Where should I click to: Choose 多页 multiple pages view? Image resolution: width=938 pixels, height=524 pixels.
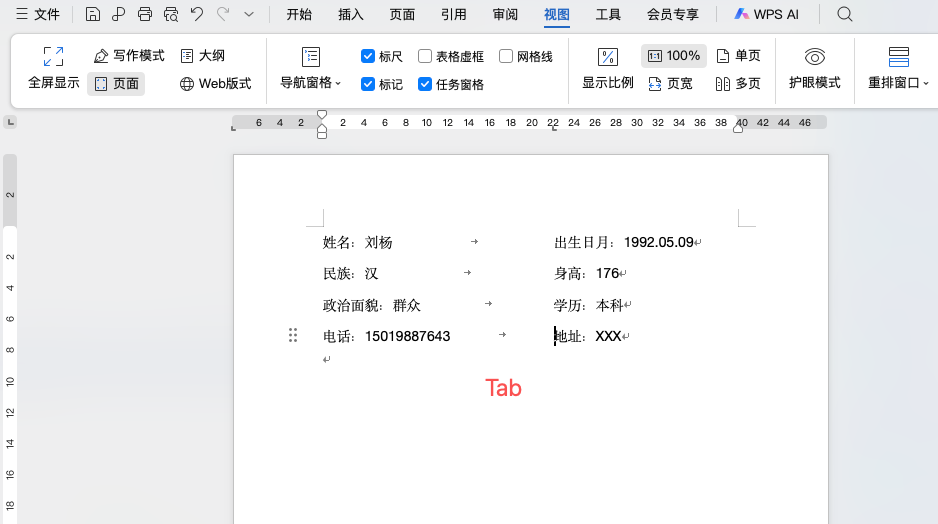[738, 84]
